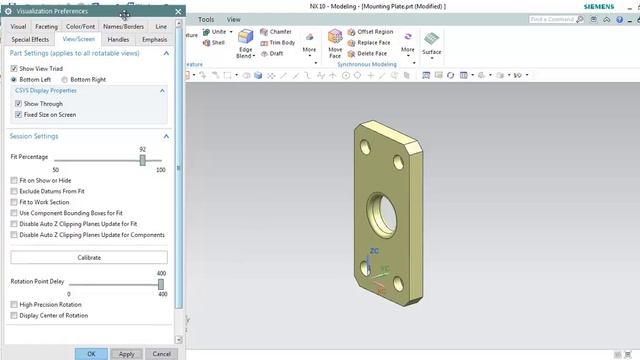Viewport: 640px width, 360px height.
Task: Switch to the Handles tab
Action: [x=118, y=40]
